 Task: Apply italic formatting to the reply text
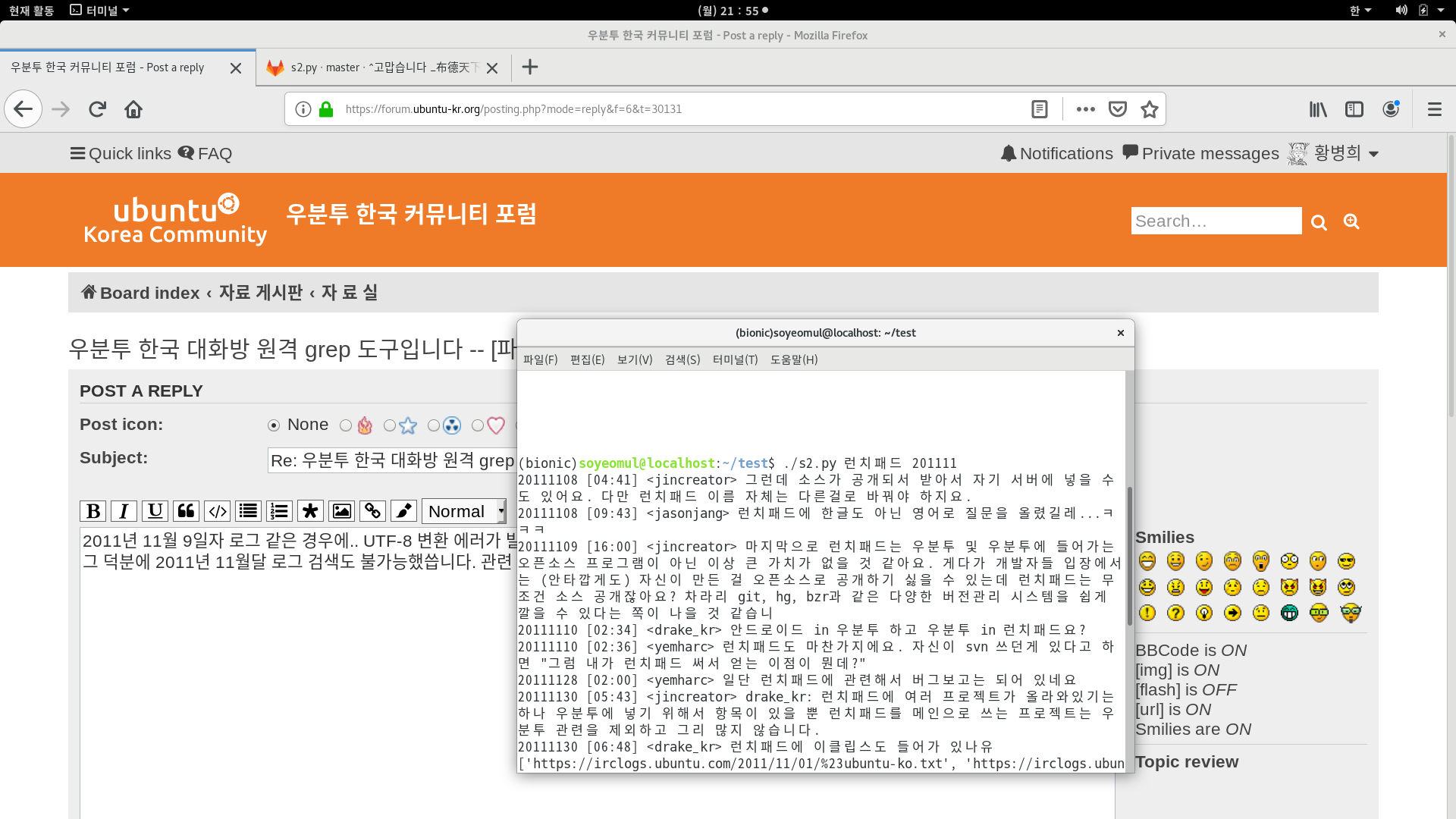pyautogui.click(x=124, y=510)
